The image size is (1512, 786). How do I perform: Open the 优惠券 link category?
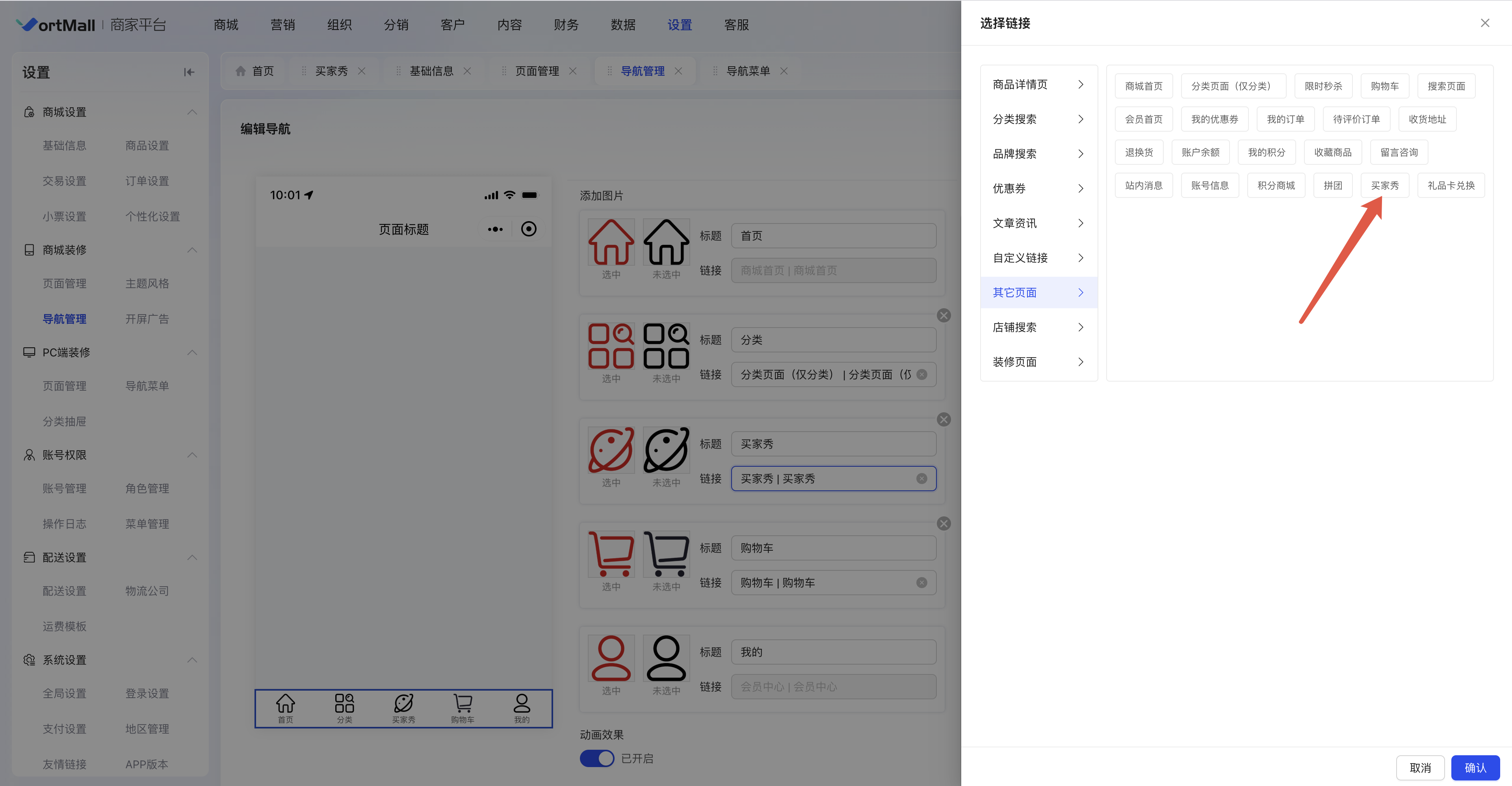pyautogui.click(x=1038, y=188)
